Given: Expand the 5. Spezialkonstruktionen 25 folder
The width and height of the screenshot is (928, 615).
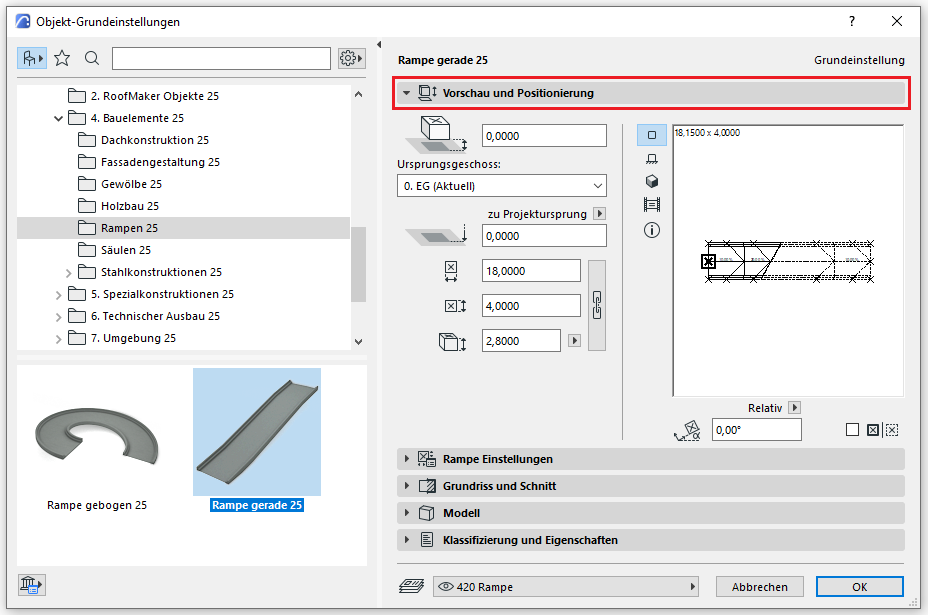Looking at the screenshot, I should click(69, 294).
